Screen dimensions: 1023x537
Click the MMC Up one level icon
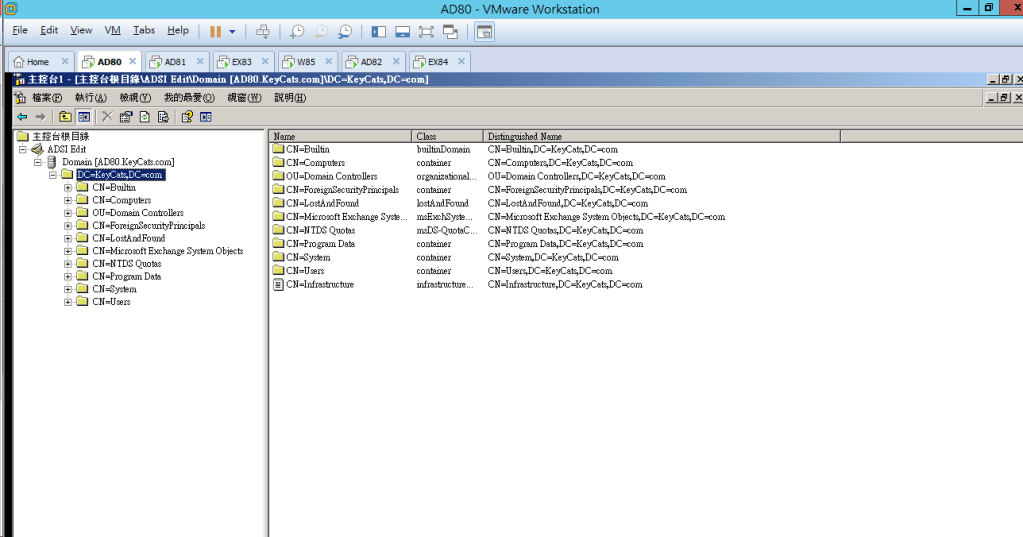66,116
